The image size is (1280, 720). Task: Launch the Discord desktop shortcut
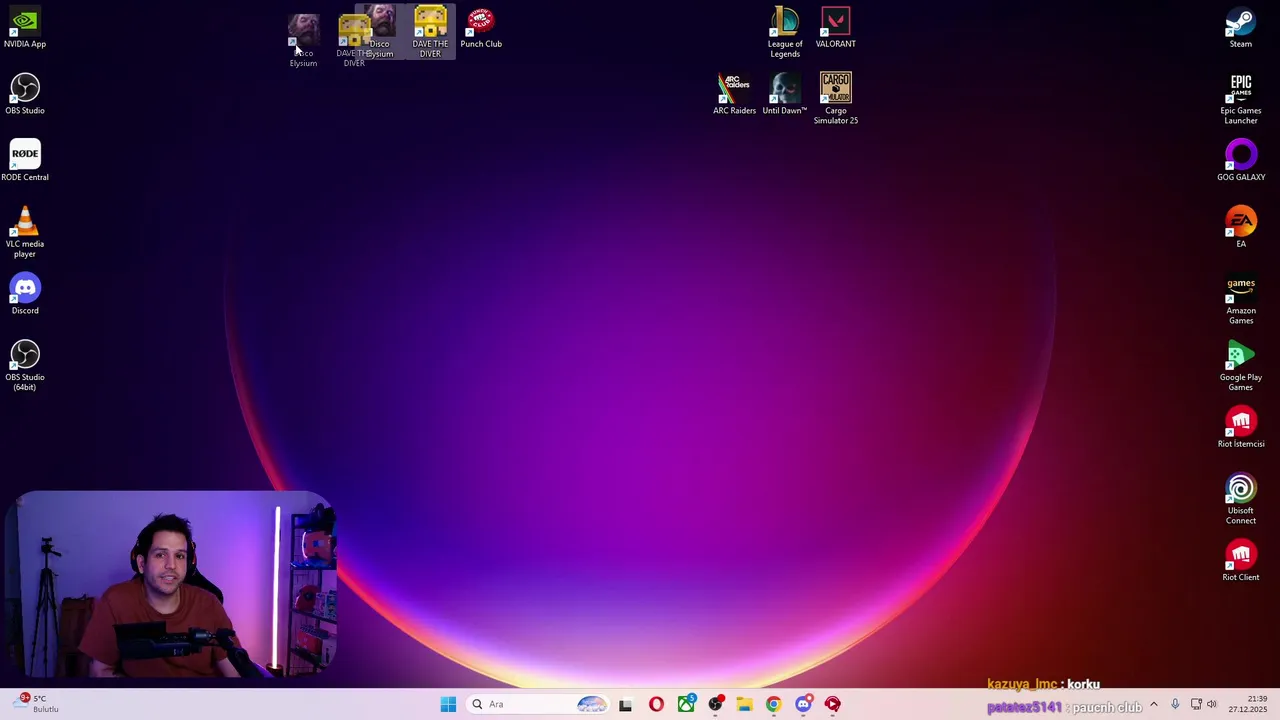tap(25, 295)
